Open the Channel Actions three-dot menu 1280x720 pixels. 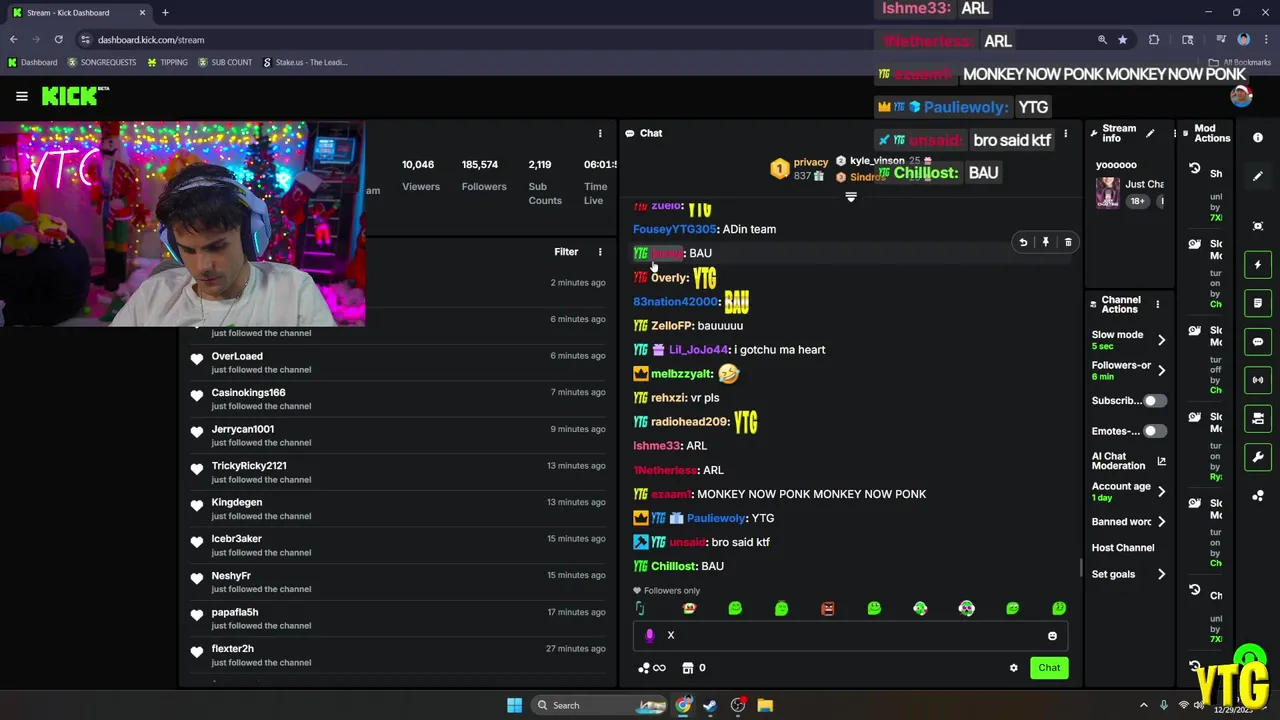(1158, 304)
